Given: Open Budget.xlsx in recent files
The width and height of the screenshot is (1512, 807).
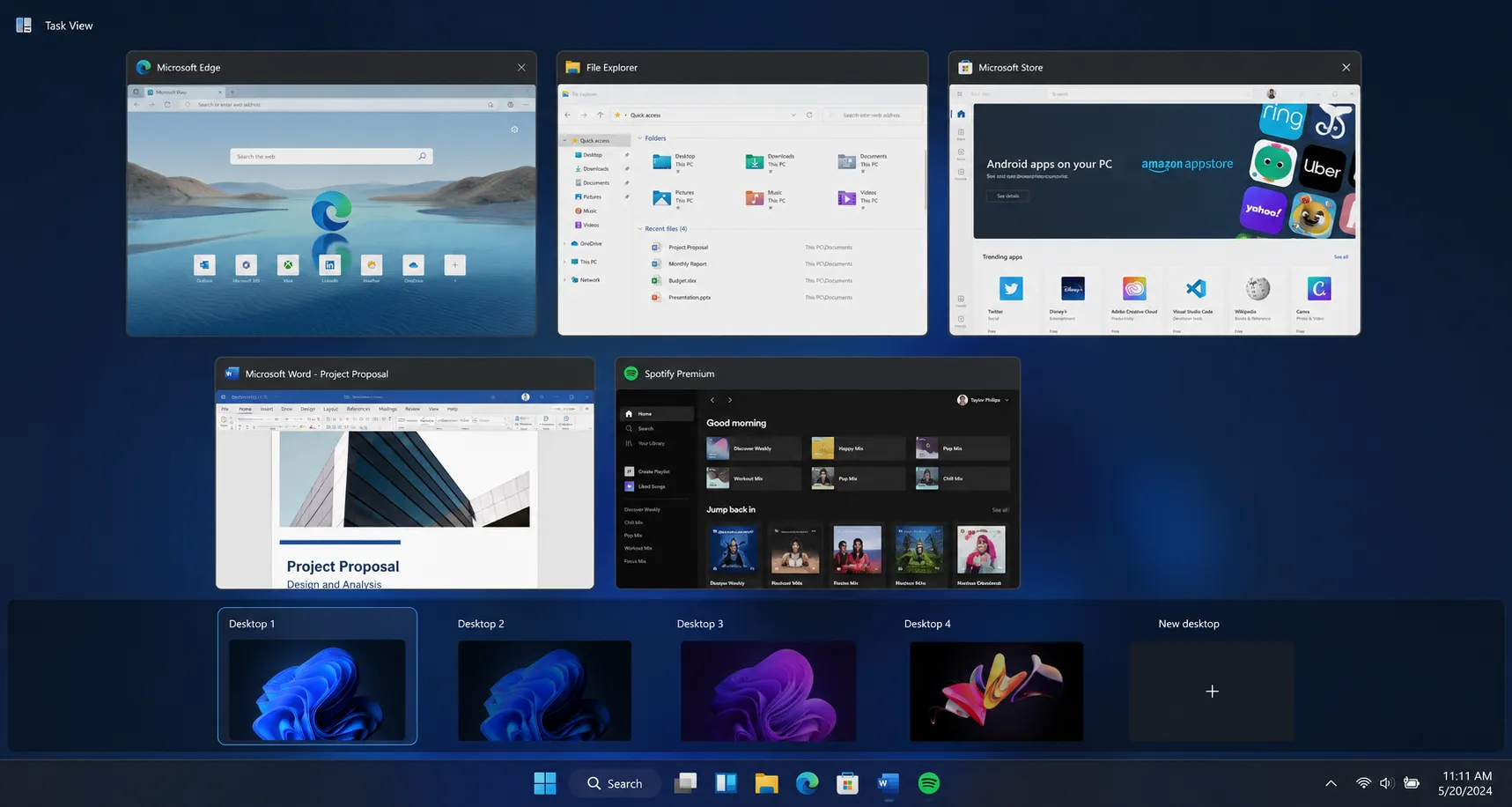Looking at the screenshot, I should tap(751, 281).
